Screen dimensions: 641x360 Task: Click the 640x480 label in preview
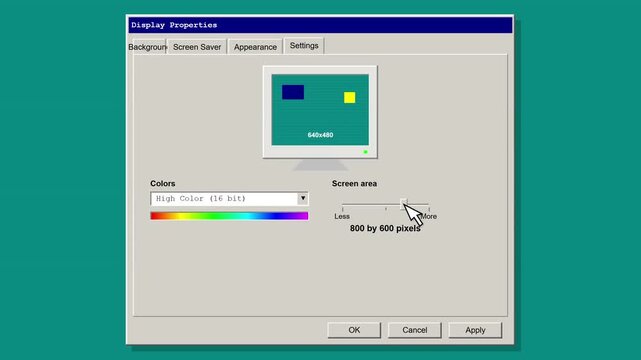coord(320,135)
